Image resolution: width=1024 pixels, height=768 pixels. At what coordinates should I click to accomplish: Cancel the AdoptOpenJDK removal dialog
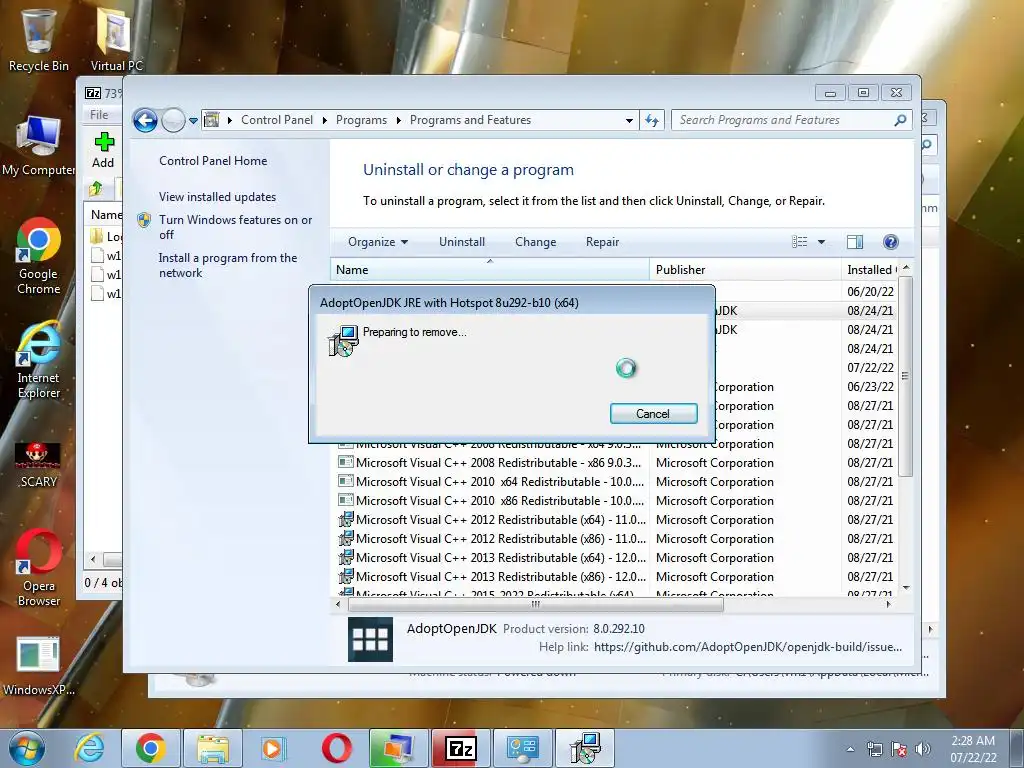tap(654, 413)
